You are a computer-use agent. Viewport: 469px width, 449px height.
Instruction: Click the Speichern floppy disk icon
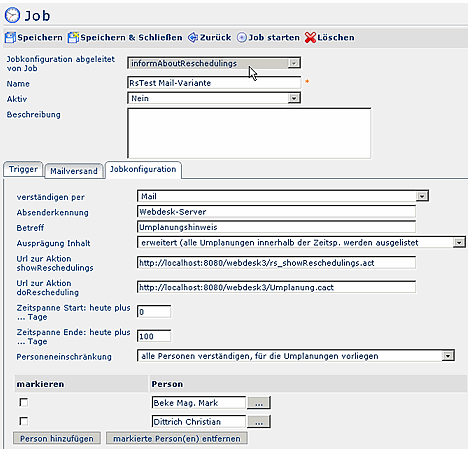click(x=10, y=37)
